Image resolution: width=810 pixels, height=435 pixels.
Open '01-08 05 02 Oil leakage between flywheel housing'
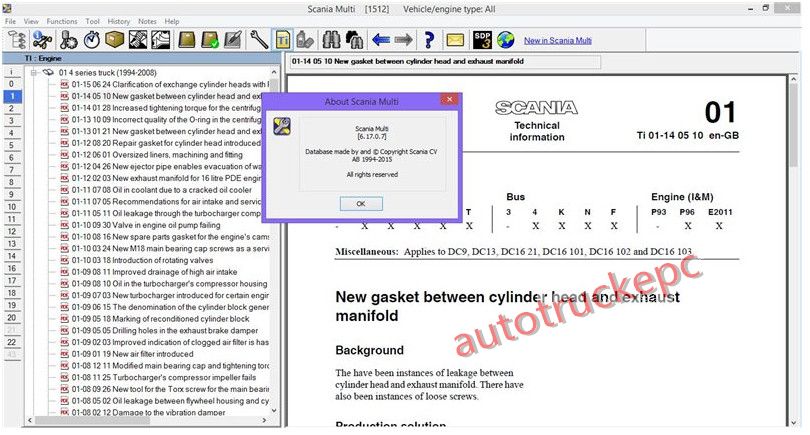coord(170,400)
